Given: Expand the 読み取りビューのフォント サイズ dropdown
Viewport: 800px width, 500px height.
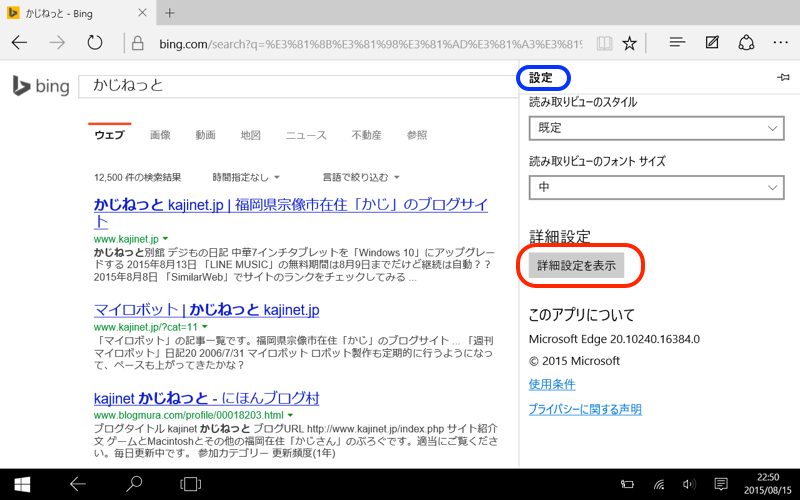Looking at the screenshot, I should [x=656, y=187].
